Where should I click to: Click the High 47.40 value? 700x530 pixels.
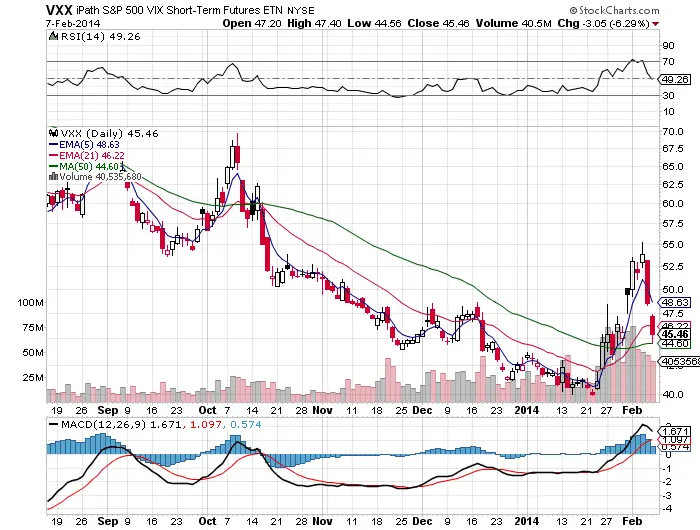point(314,23)
